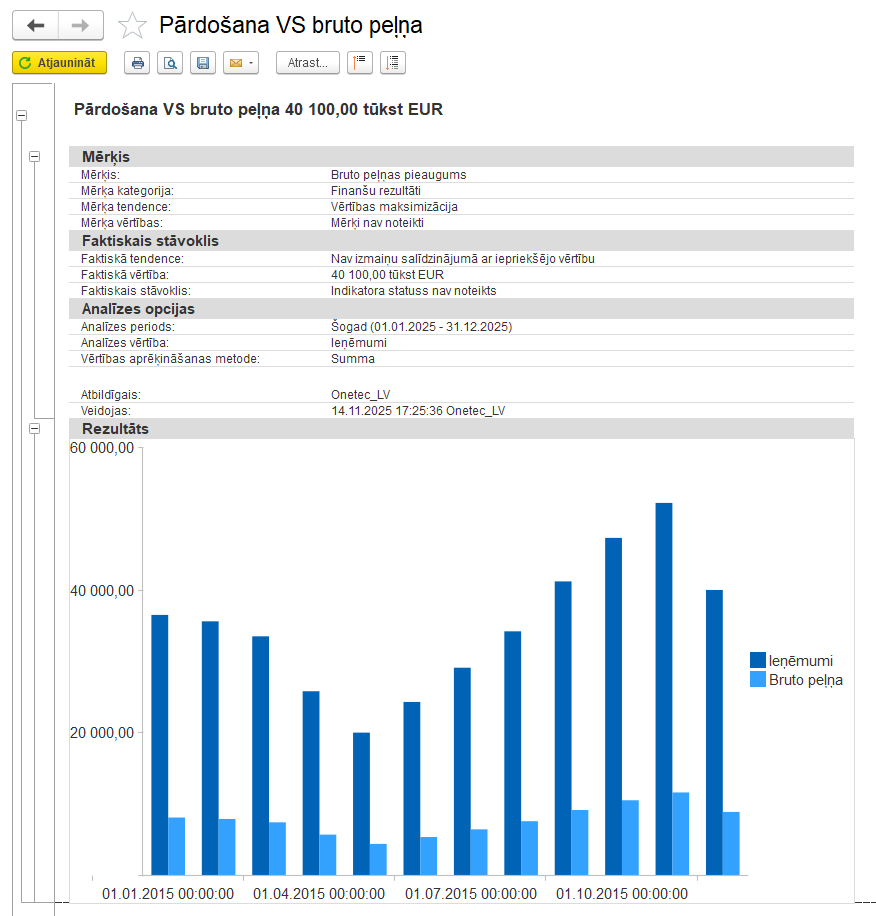The image size is (876, 916).
Task: Click the Ieņēmumi legend color swatch
Action: 758,660
